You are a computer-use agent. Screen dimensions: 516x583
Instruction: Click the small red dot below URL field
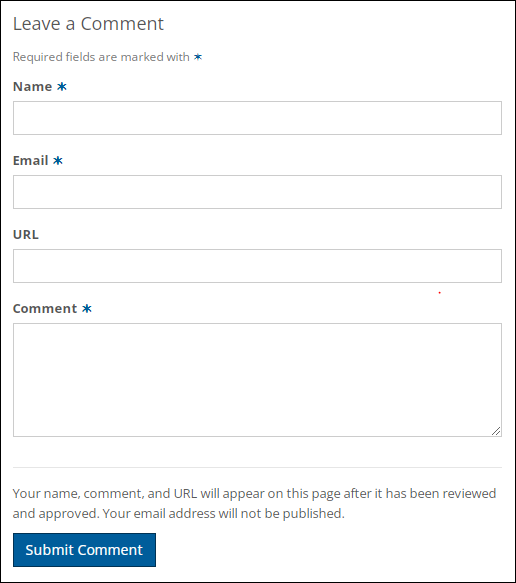[439, 293]
